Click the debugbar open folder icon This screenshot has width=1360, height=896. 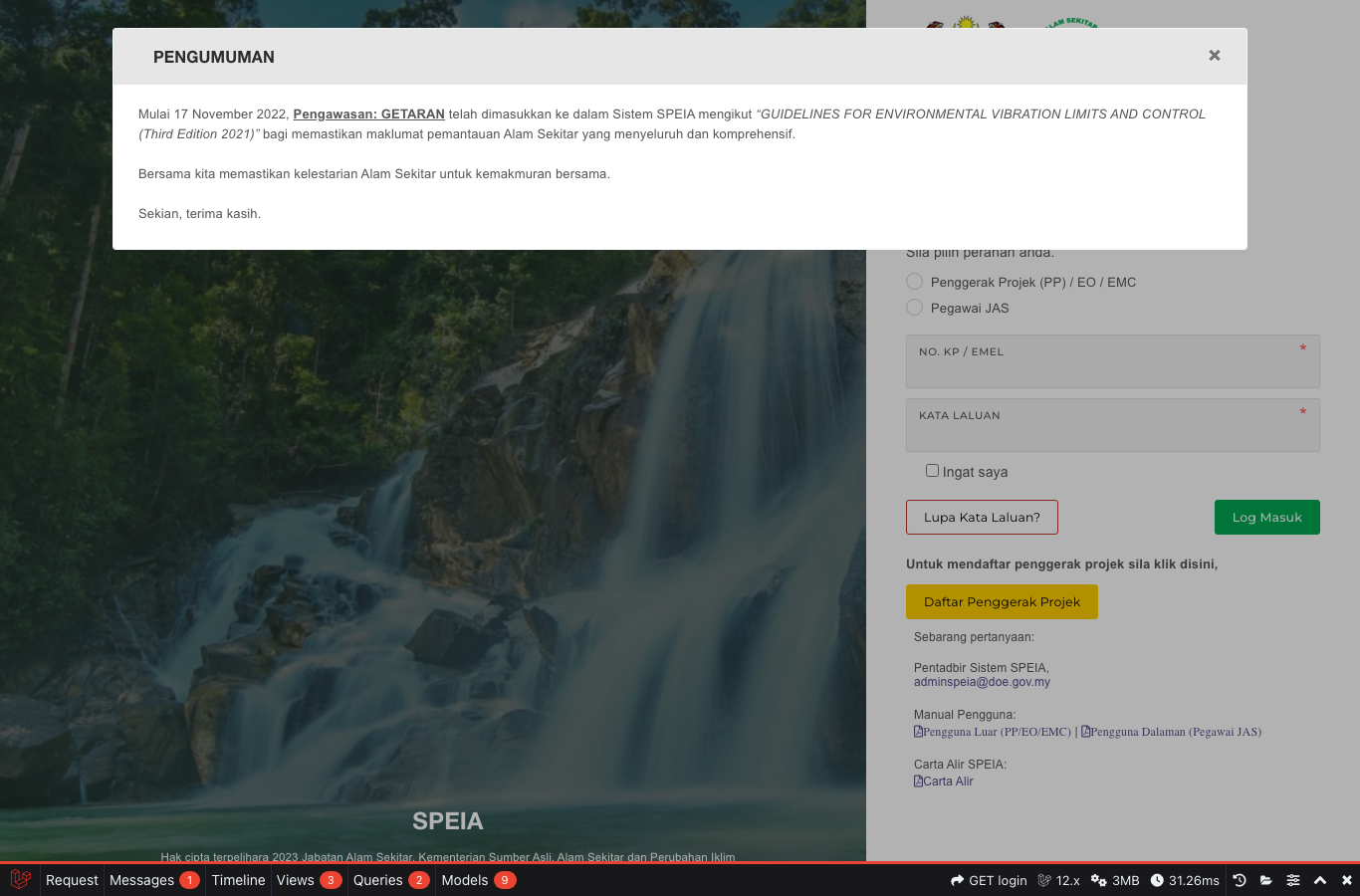[1266, 880]
